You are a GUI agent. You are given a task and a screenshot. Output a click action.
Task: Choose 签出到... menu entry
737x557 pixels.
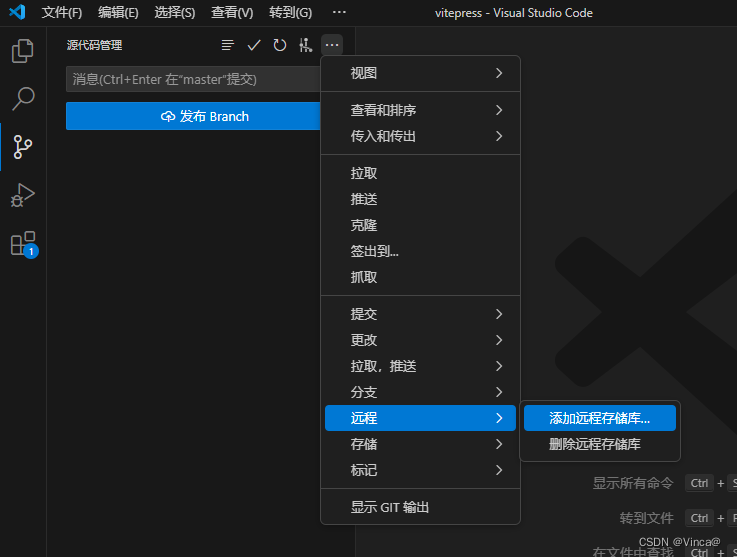(420, 251)
